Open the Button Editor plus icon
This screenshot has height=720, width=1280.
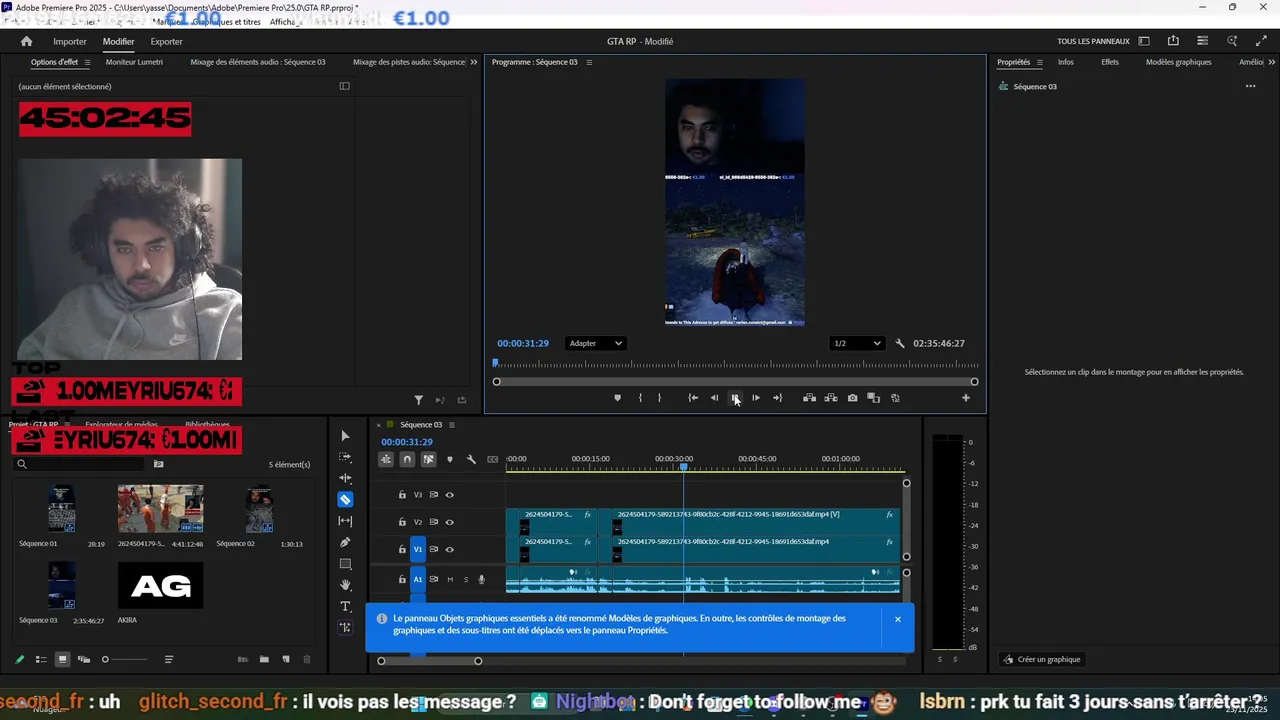point(965,398)
